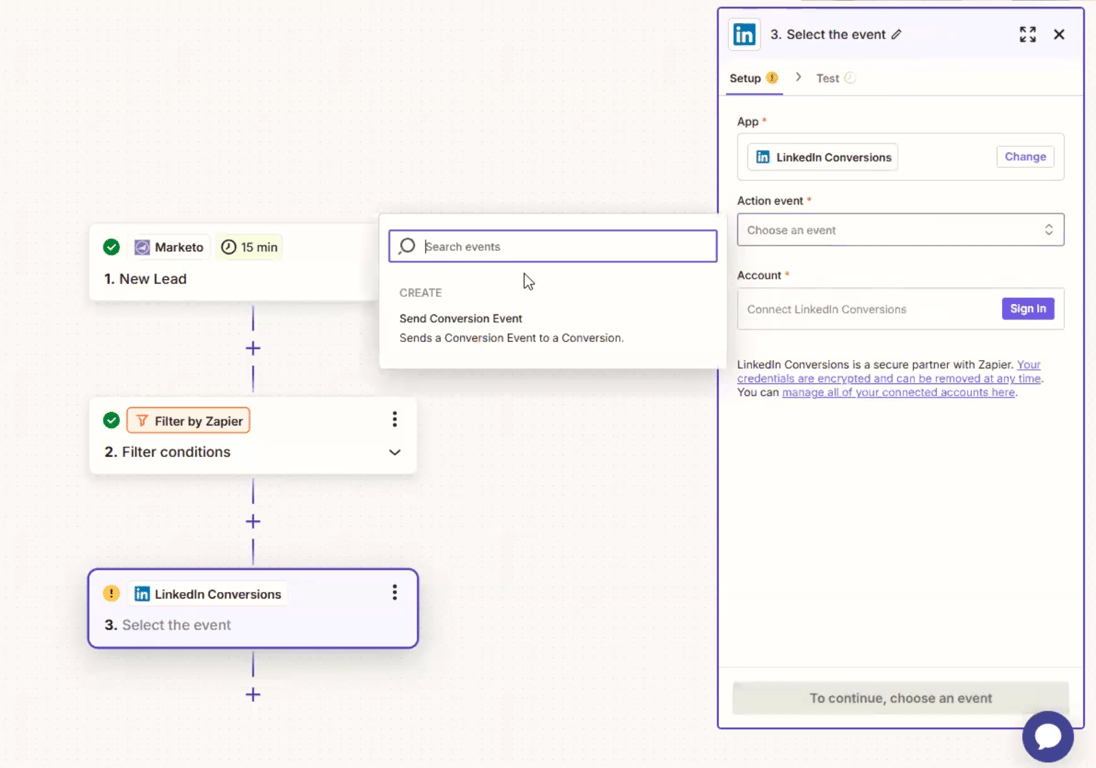Image resolution: width=1096 pixels, height=768 pixels.
Task: Click the Marketo app icon
Action: pyautogui.click(x=142, y=247)
